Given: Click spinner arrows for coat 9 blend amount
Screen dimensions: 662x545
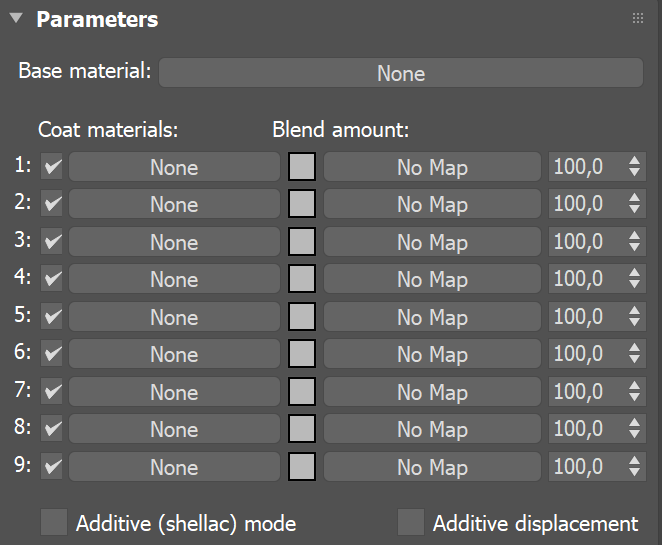Looking at the screenshot, I should [634, 467].
